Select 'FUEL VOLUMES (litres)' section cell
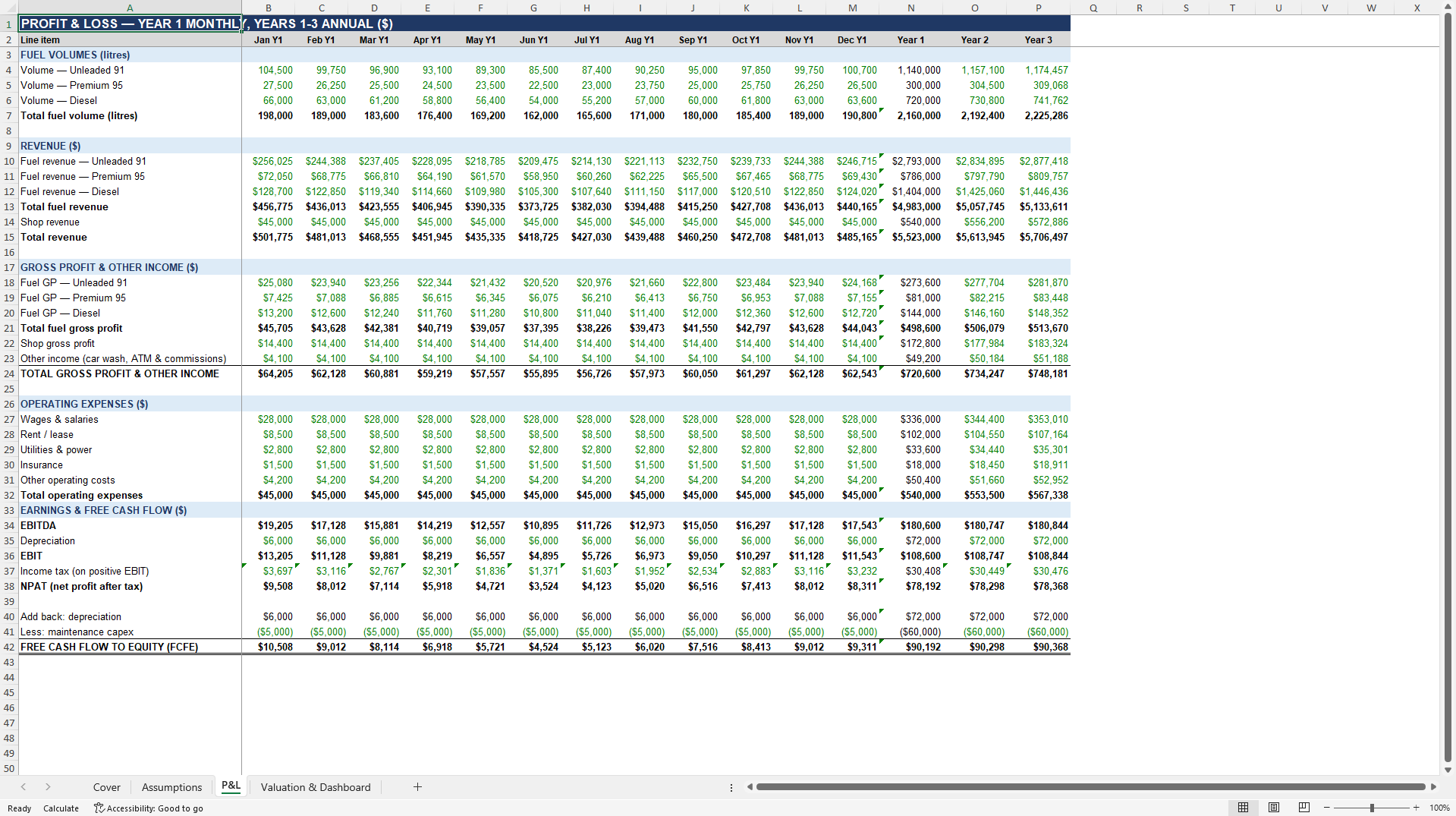The height and width of the screenshot is (816, 1456). coord(130,55)
